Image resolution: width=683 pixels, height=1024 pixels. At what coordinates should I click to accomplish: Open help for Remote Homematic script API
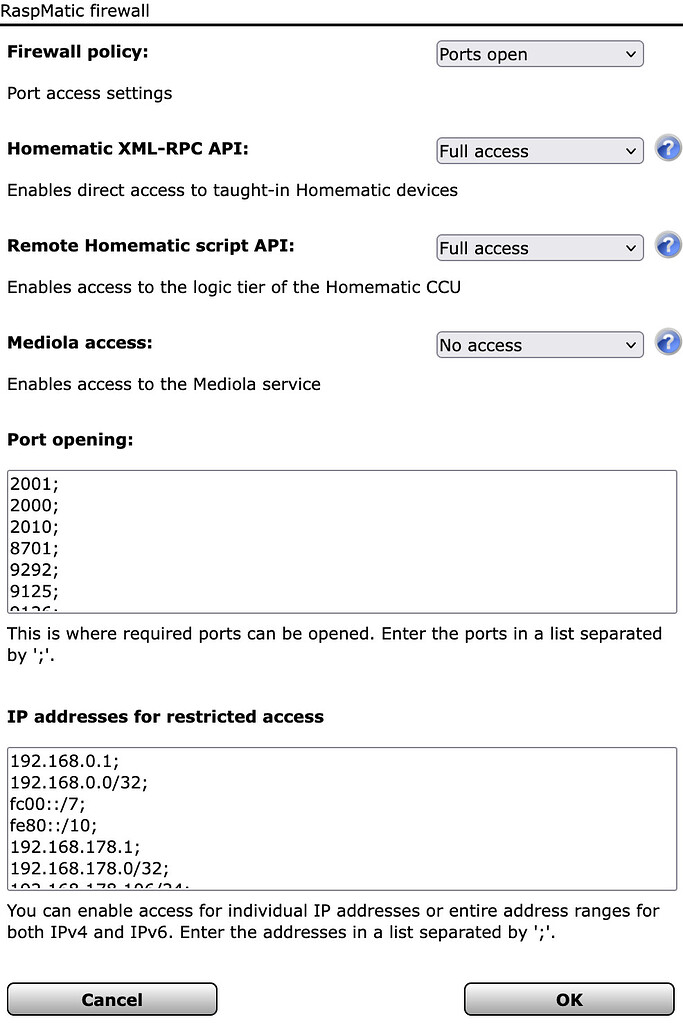[x=667, y=245]
